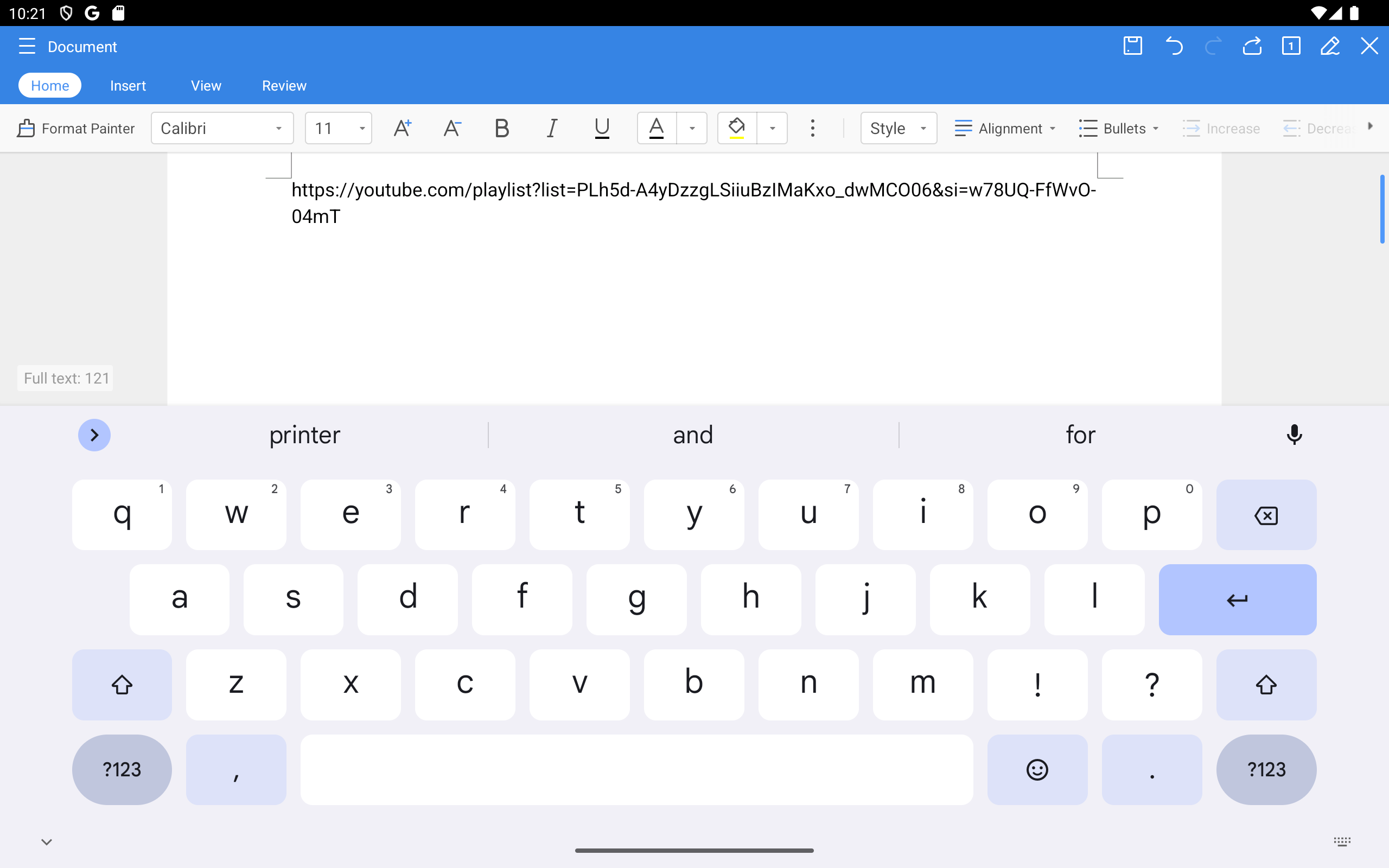Hide the keyboard with the down chevron
This screenshot has width=1389, height=868.
[47, 842]
